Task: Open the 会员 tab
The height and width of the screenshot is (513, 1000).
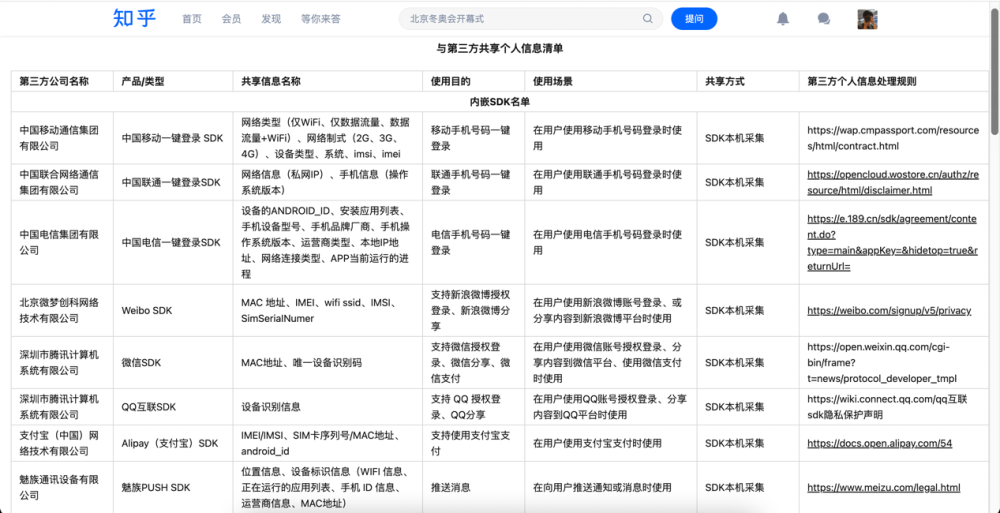Action: pos(231,19)
